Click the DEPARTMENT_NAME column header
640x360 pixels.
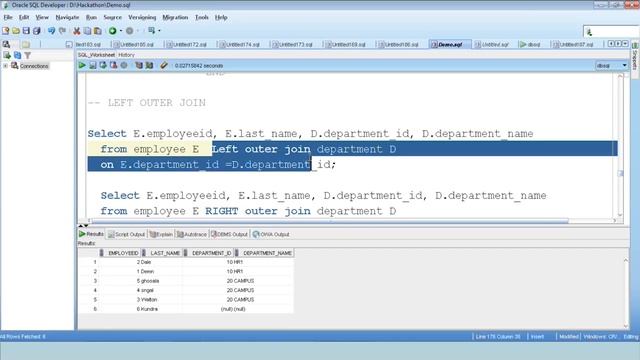click(x=264, y=253)
